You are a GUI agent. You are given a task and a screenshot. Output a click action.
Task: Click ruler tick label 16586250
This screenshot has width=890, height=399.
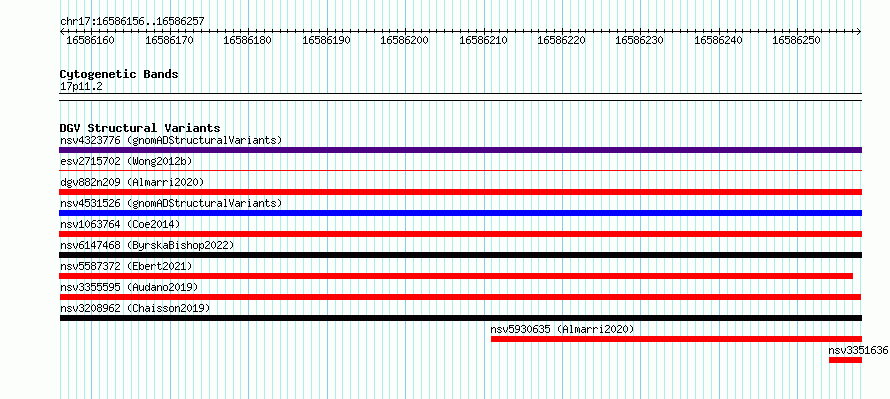pos(796,40)
